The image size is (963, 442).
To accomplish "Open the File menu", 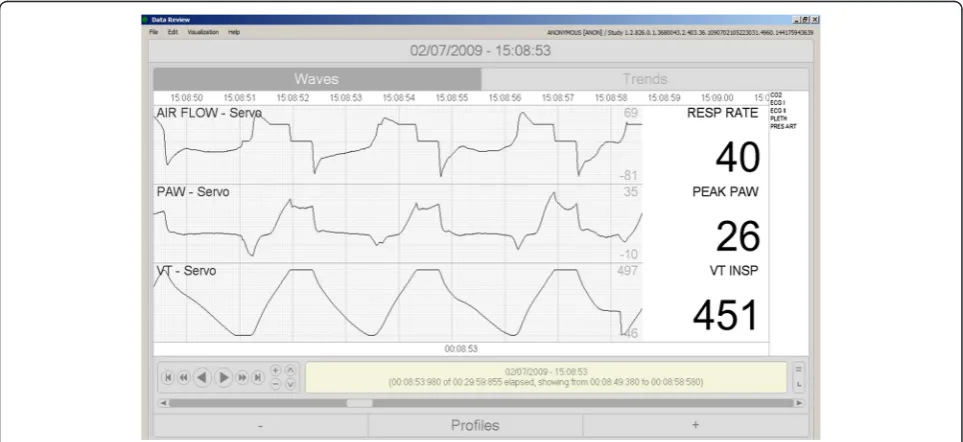I will (x=154, y=32).
